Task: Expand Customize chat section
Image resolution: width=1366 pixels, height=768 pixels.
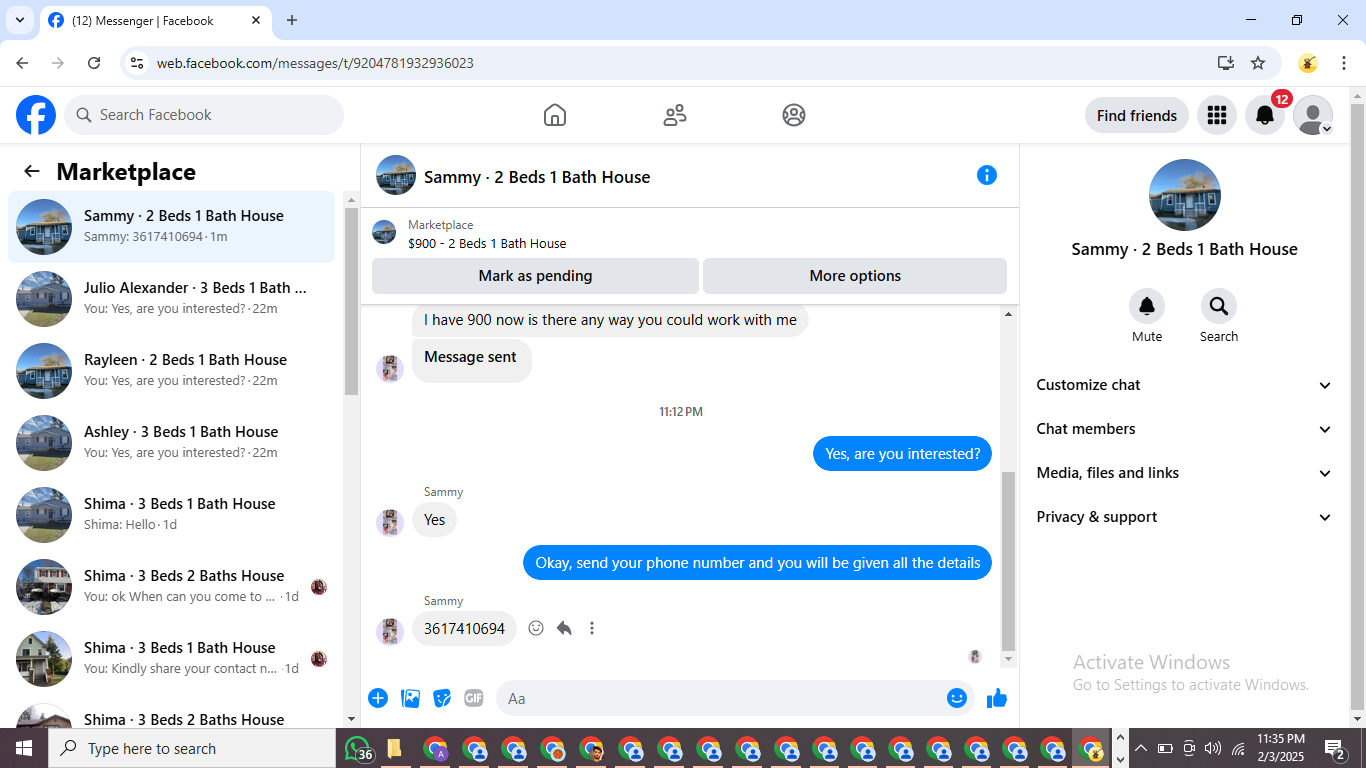Action: (1184, 385)
